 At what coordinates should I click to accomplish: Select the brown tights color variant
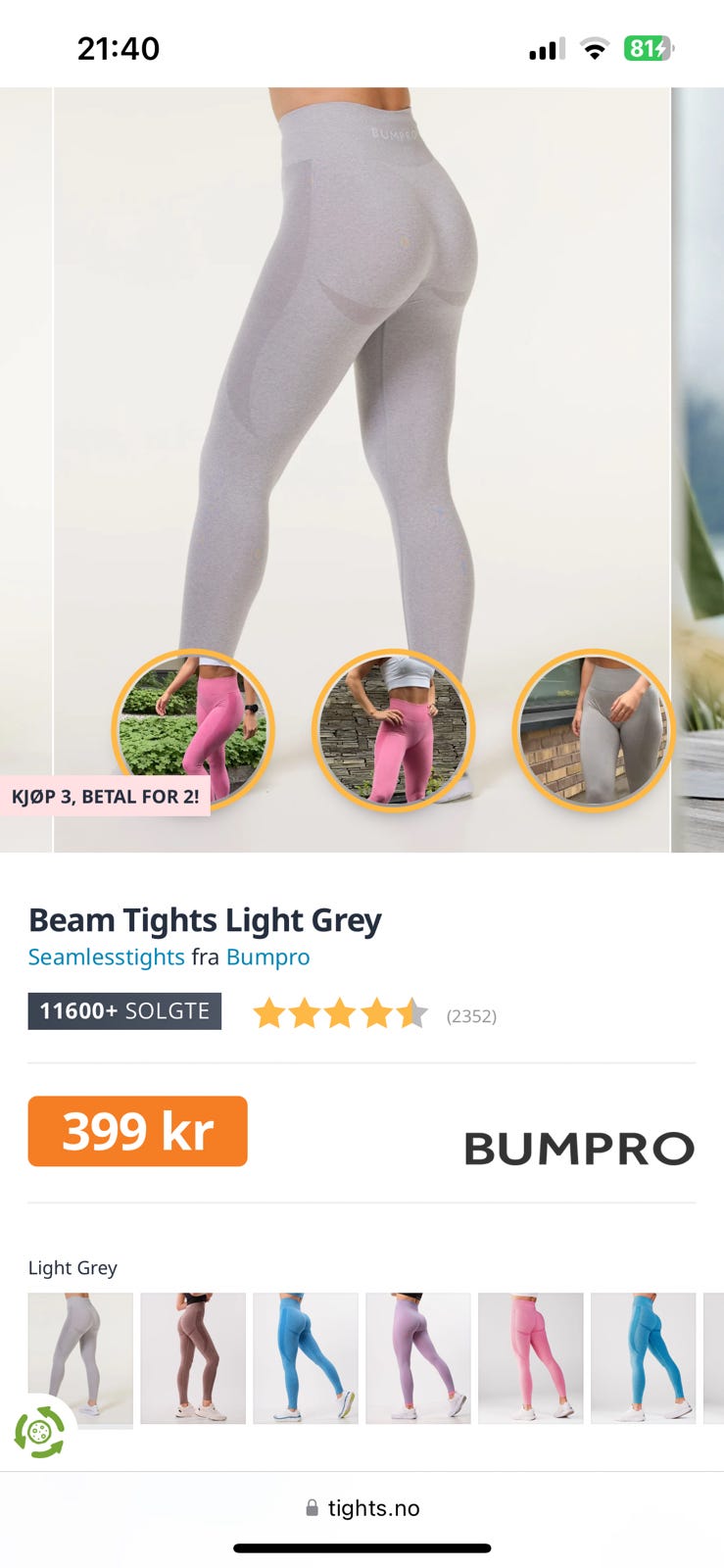pyautogui.click(x=193, y=1358)
